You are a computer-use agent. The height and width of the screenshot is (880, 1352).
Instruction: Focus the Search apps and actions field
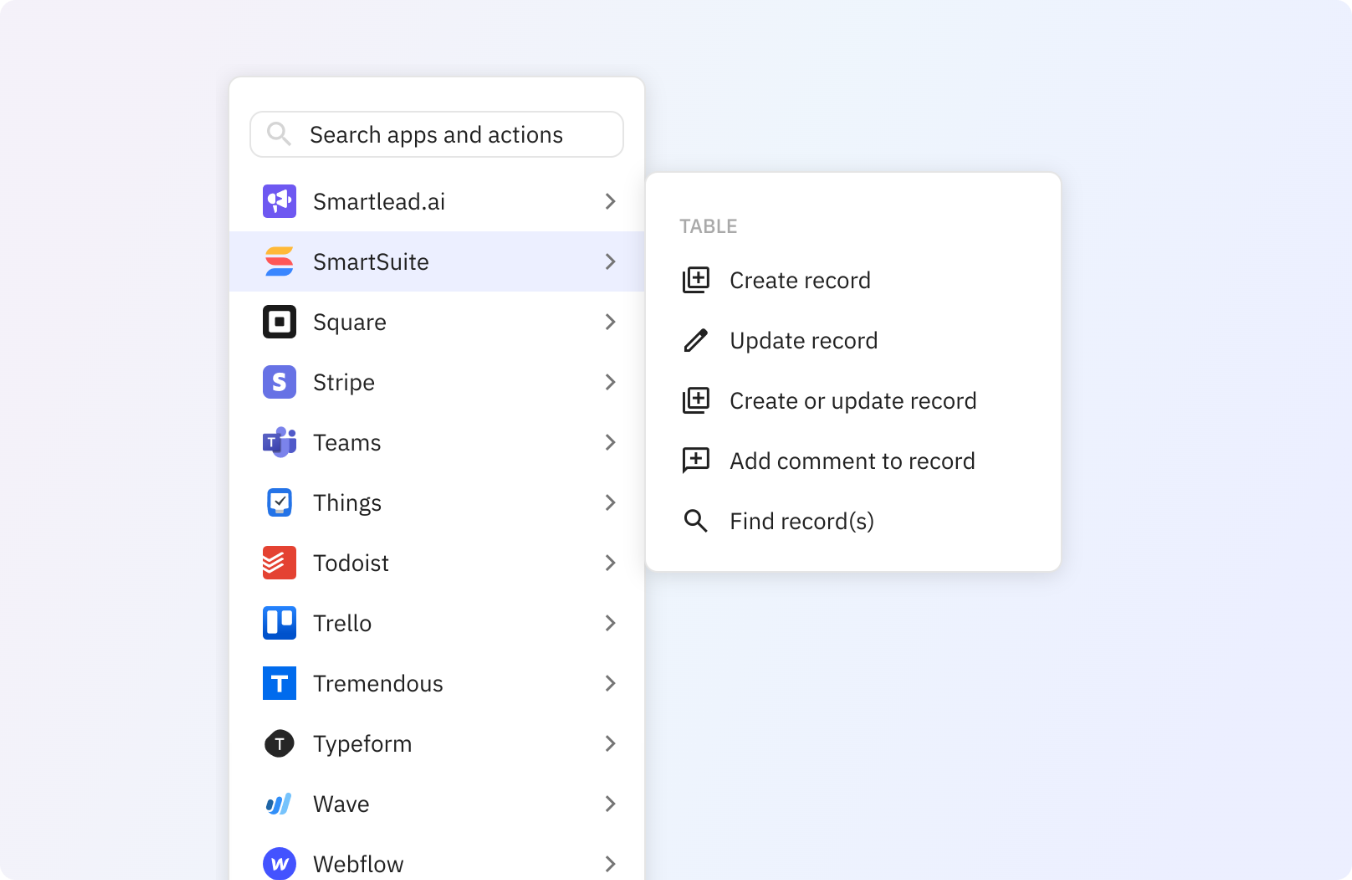pos(437,134)
